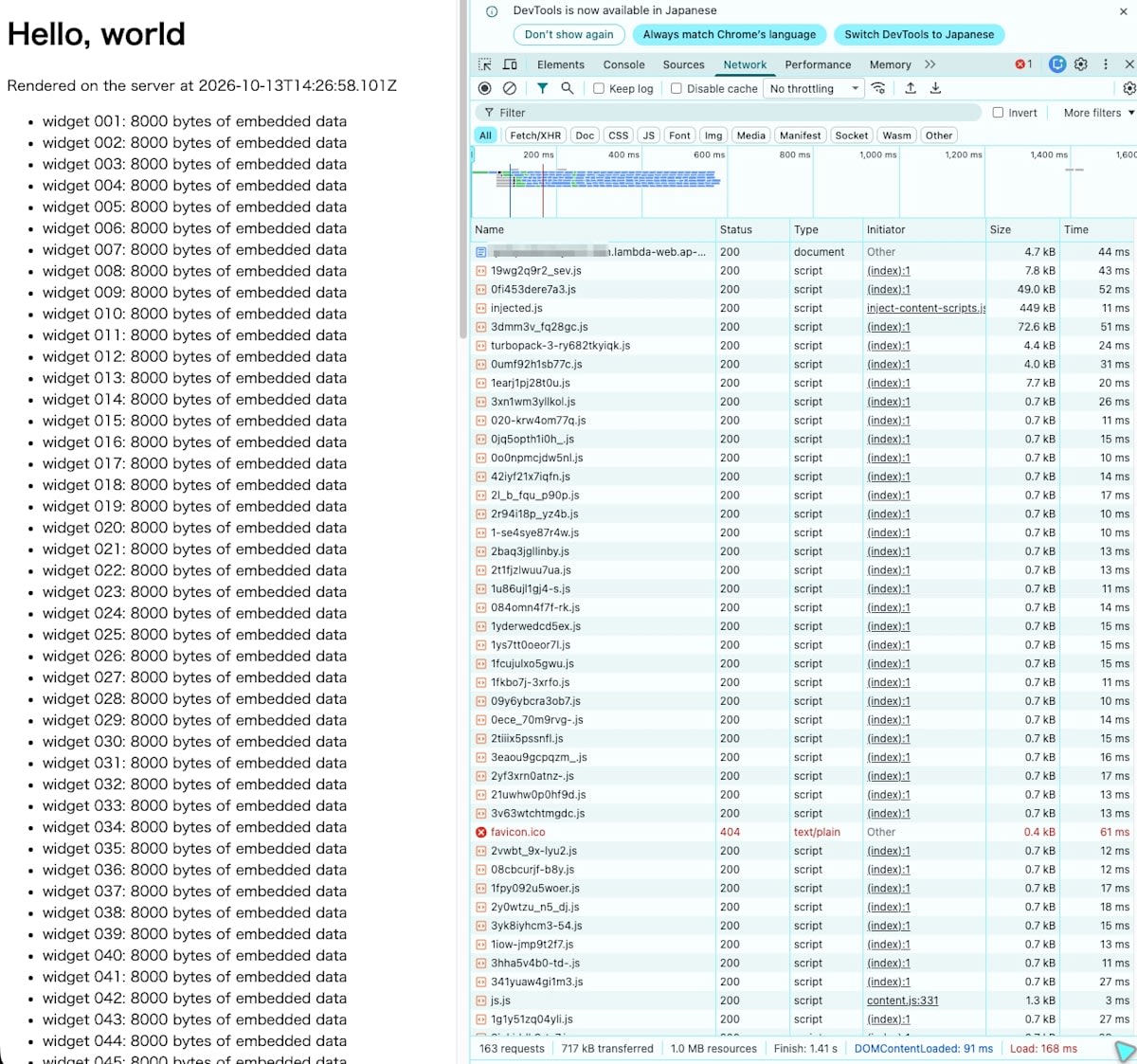The width and height of the screenshot is (1137, 1064).
Task: Show more DevTools tabs via the chevron
Action: (x=930, y=64)
